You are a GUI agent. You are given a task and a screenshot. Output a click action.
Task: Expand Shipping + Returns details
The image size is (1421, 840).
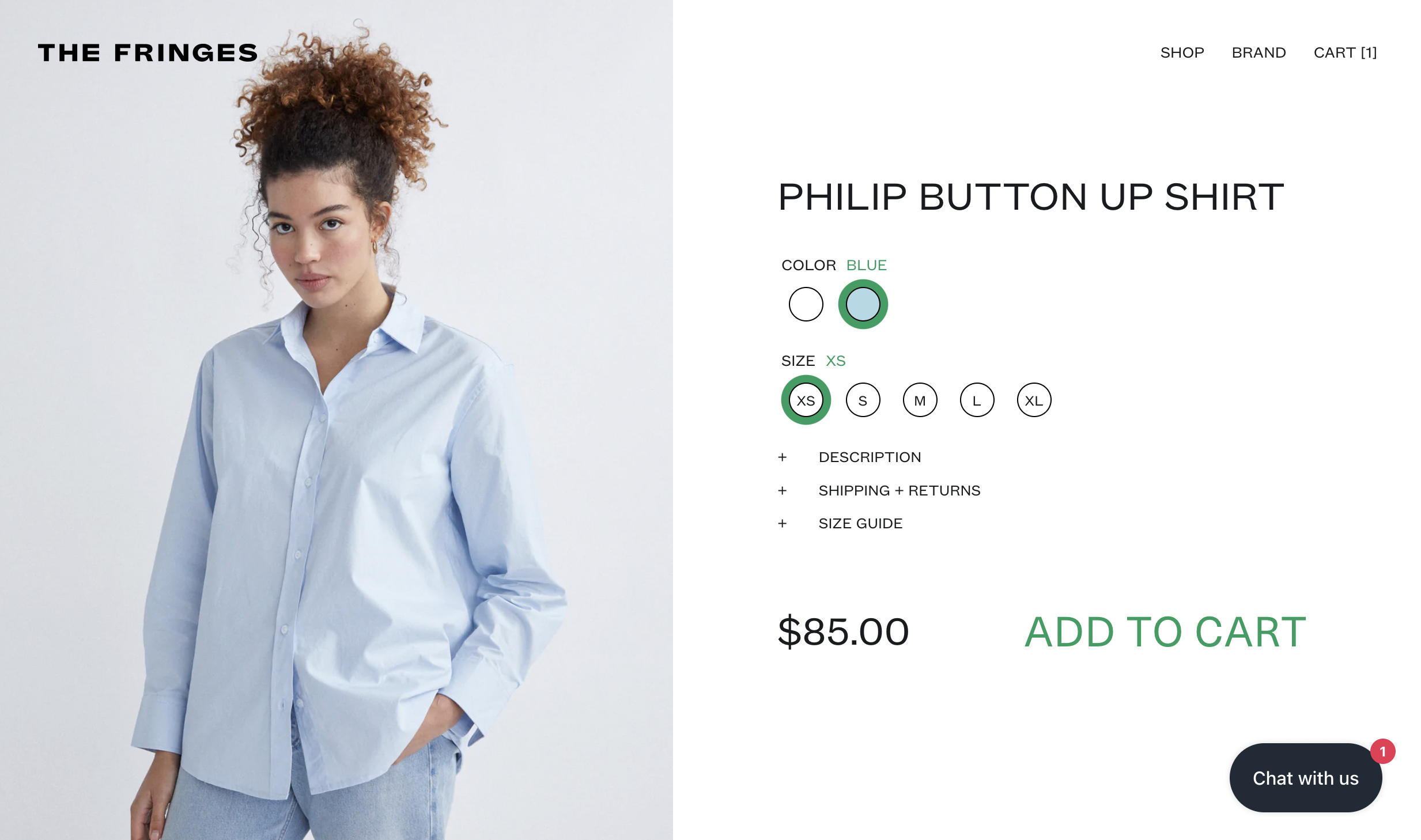point(899,490)
